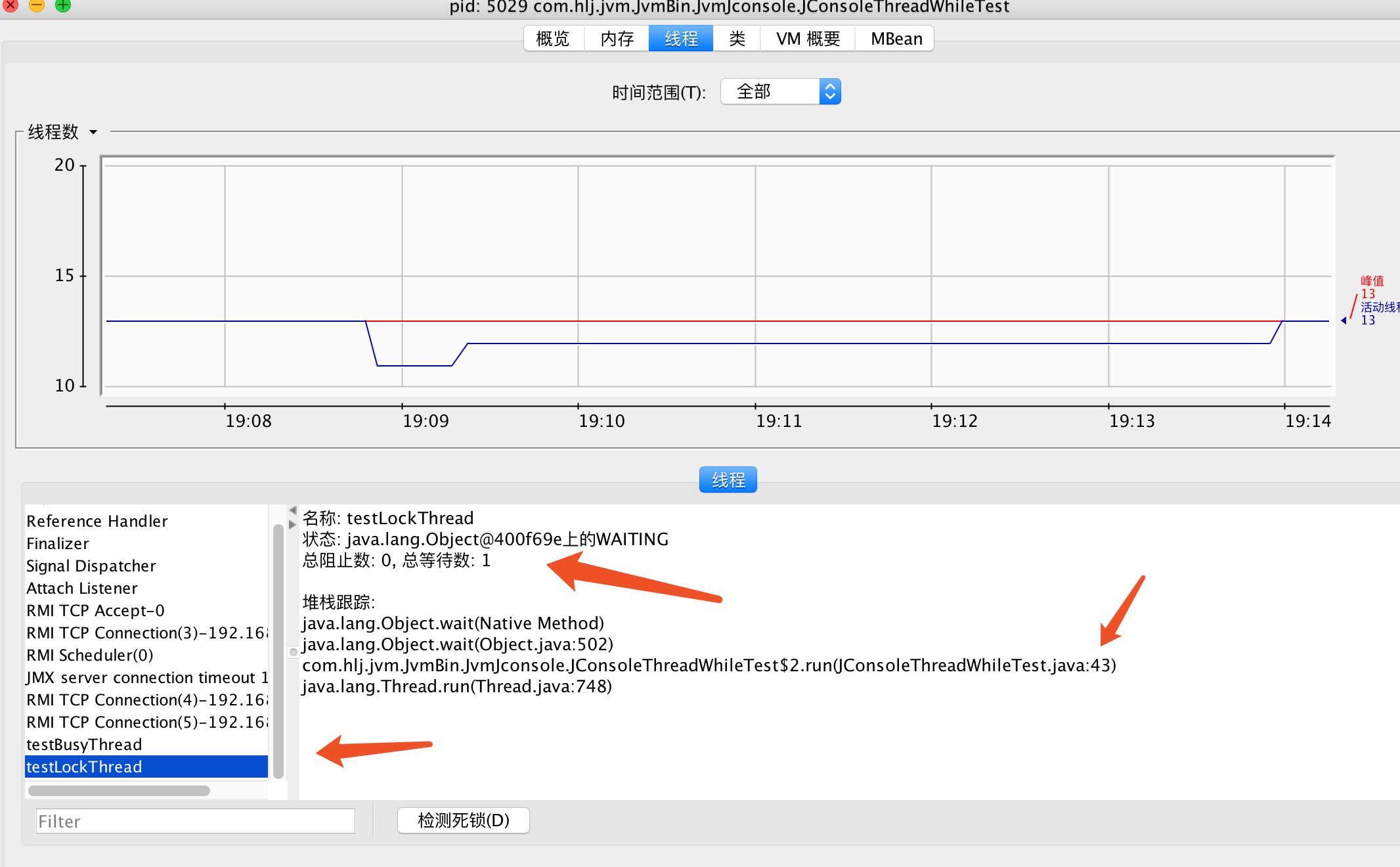The image size is (1400, 867).
Task: Expand split pane using right arrow
Action: tap(293, 524)
